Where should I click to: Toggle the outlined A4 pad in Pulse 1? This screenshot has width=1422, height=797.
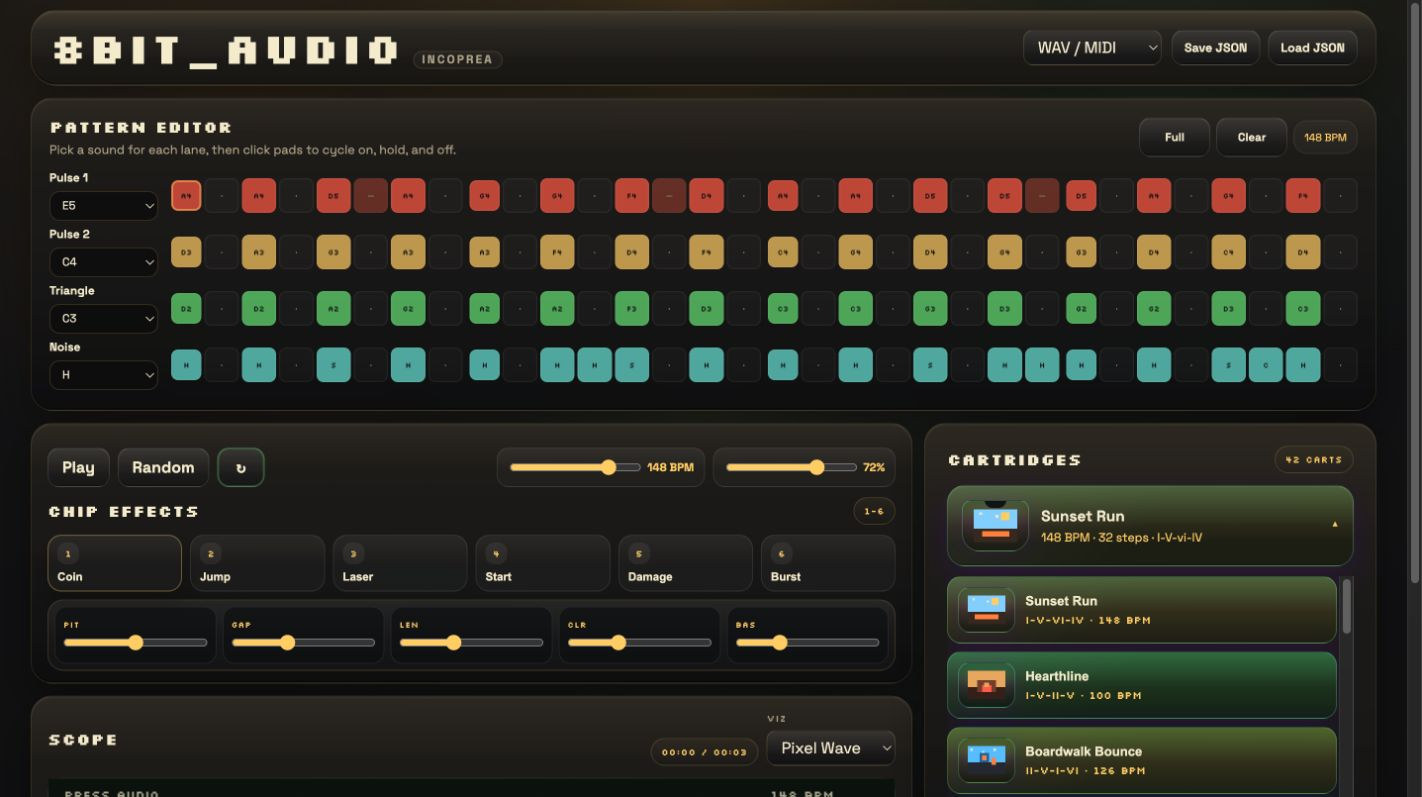click(x=186, y=196)
